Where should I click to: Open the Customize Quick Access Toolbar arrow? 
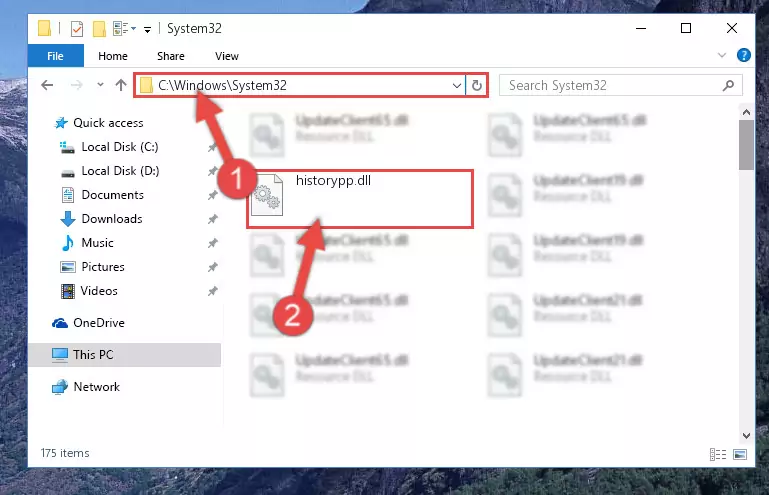[x=147, y=30]
